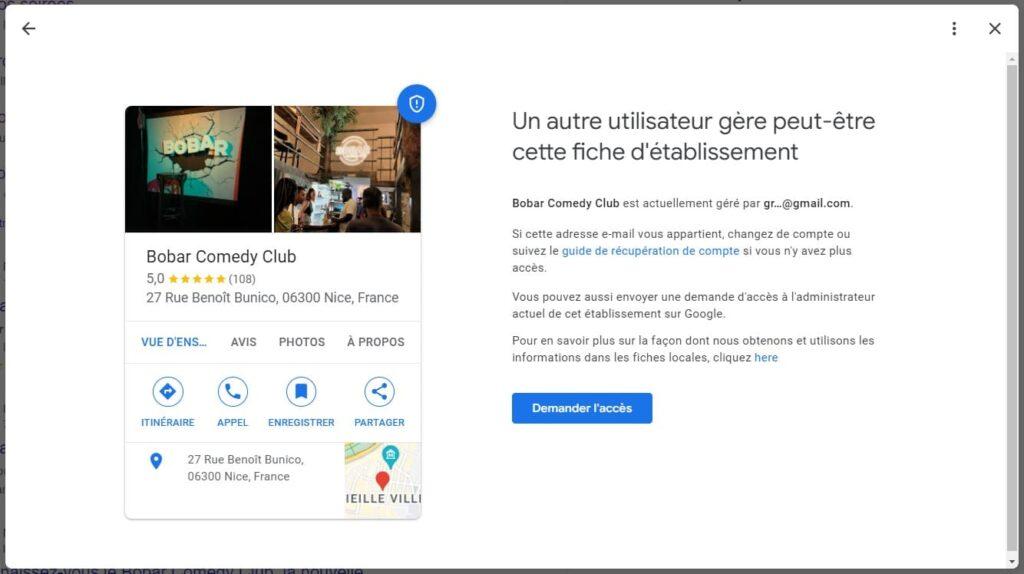The width and height of the screenshot is (1024, 574).
Task: Click the address text beside location pin
Action: (x=246, y=468)
